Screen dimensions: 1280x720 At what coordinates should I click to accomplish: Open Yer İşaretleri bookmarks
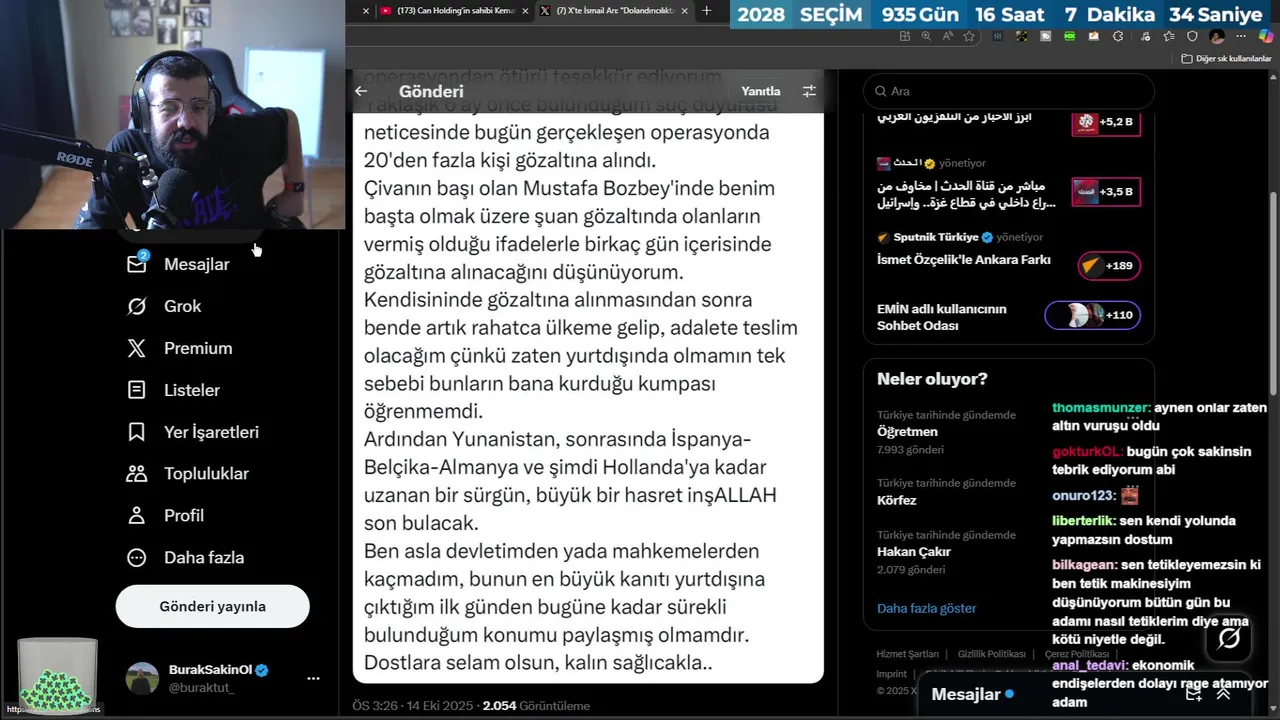[x=193, y=432]
